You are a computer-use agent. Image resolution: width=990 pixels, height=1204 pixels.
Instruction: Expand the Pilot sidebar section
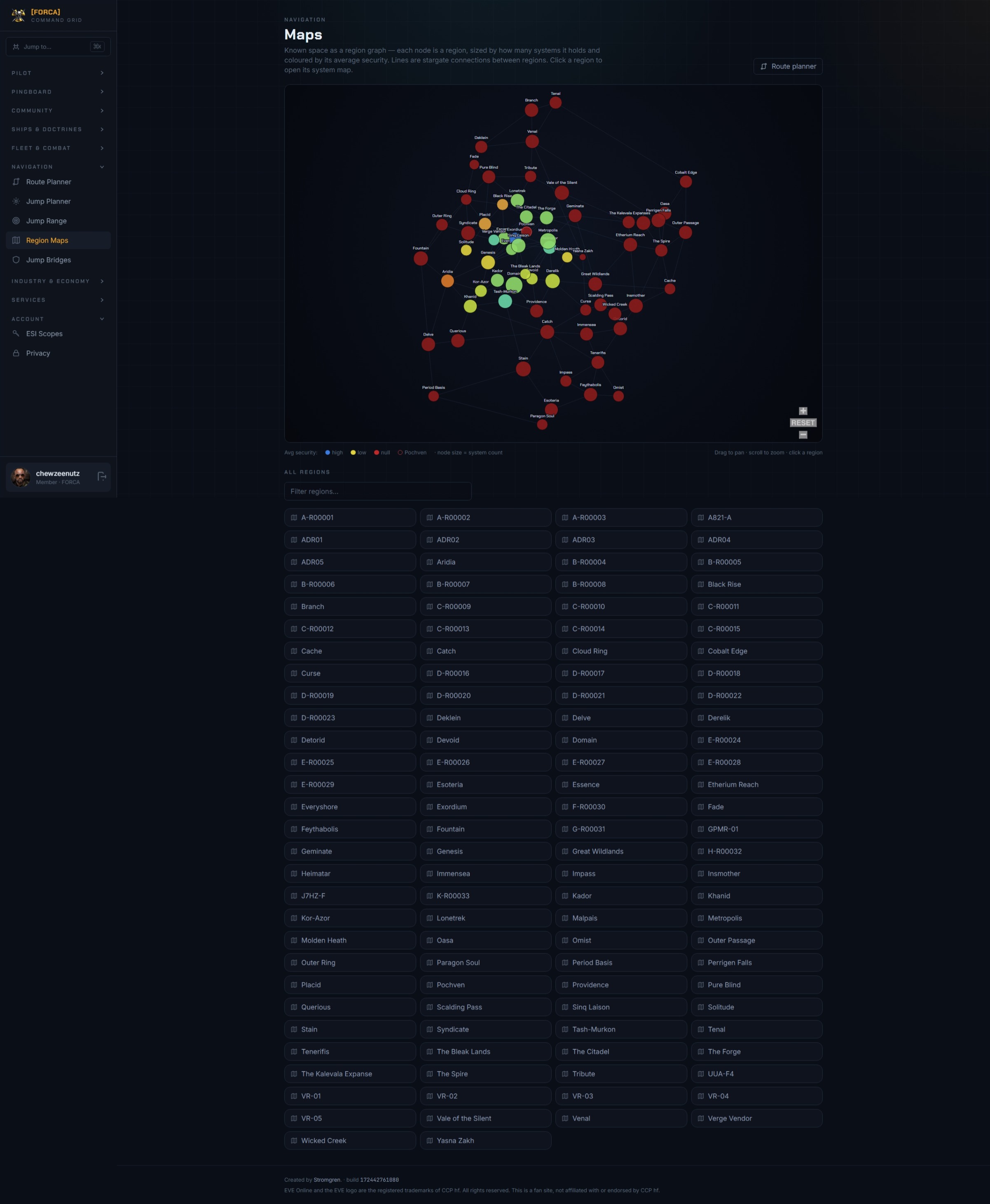click(x=58, y=73)
